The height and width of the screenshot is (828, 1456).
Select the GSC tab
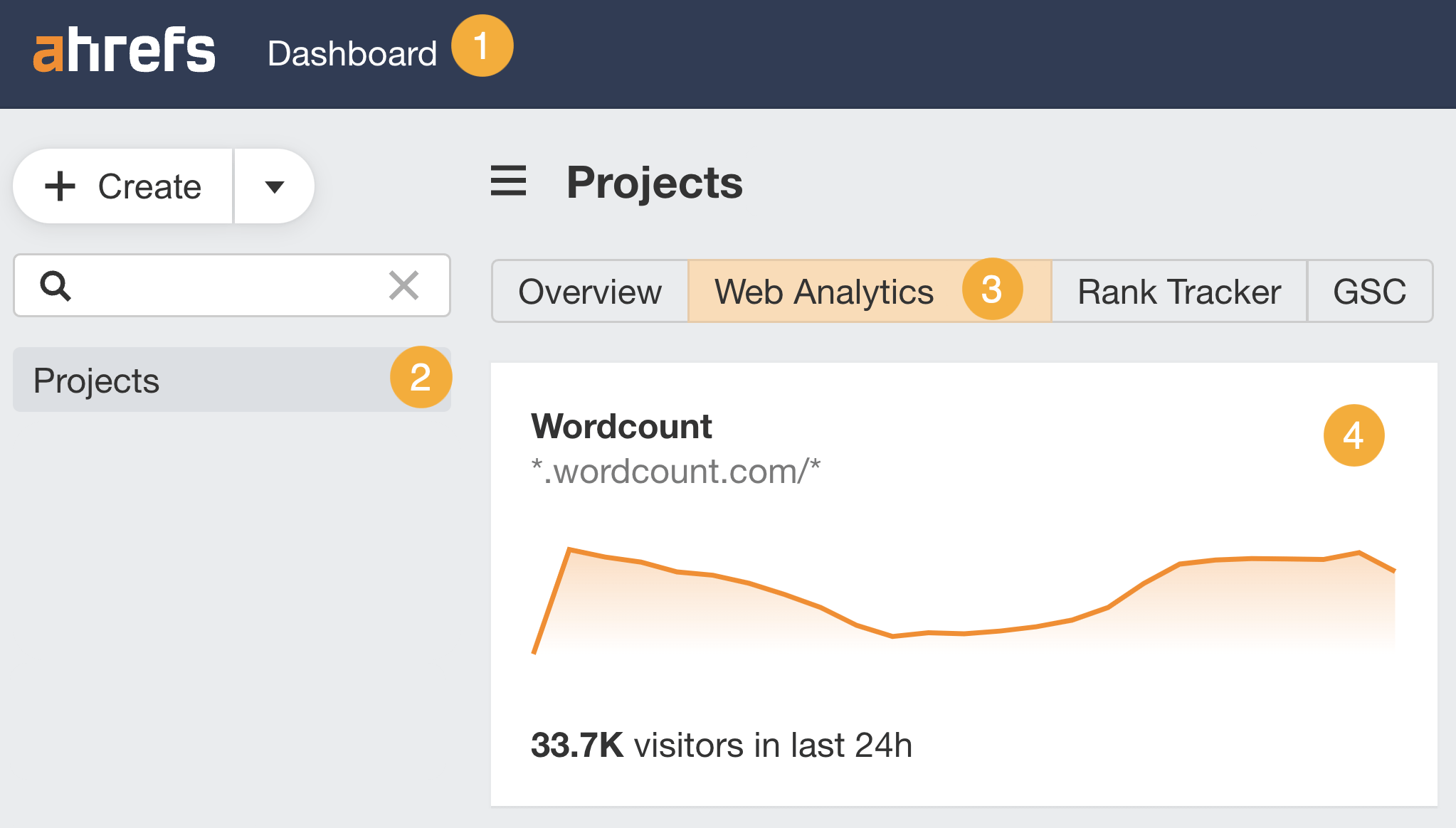(1369, 291)
